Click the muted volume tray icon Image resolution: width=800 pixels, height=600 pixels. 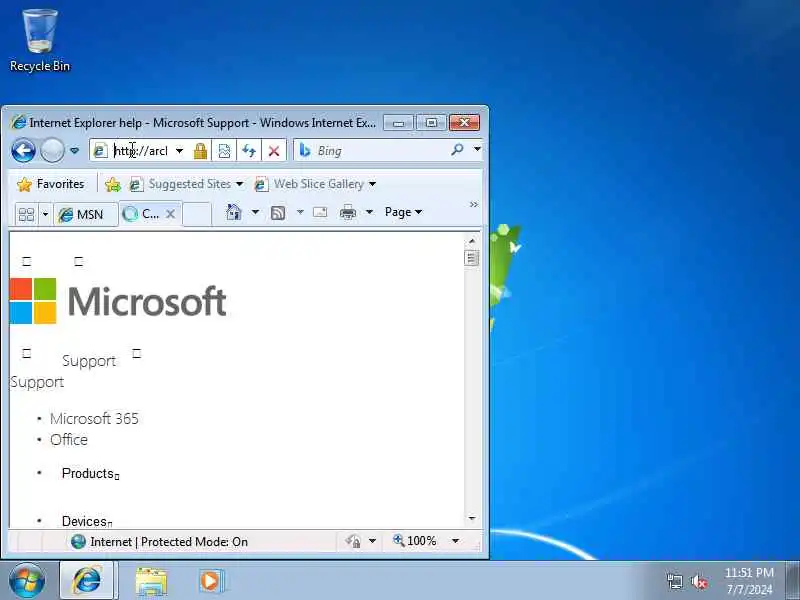coord(698,582)
